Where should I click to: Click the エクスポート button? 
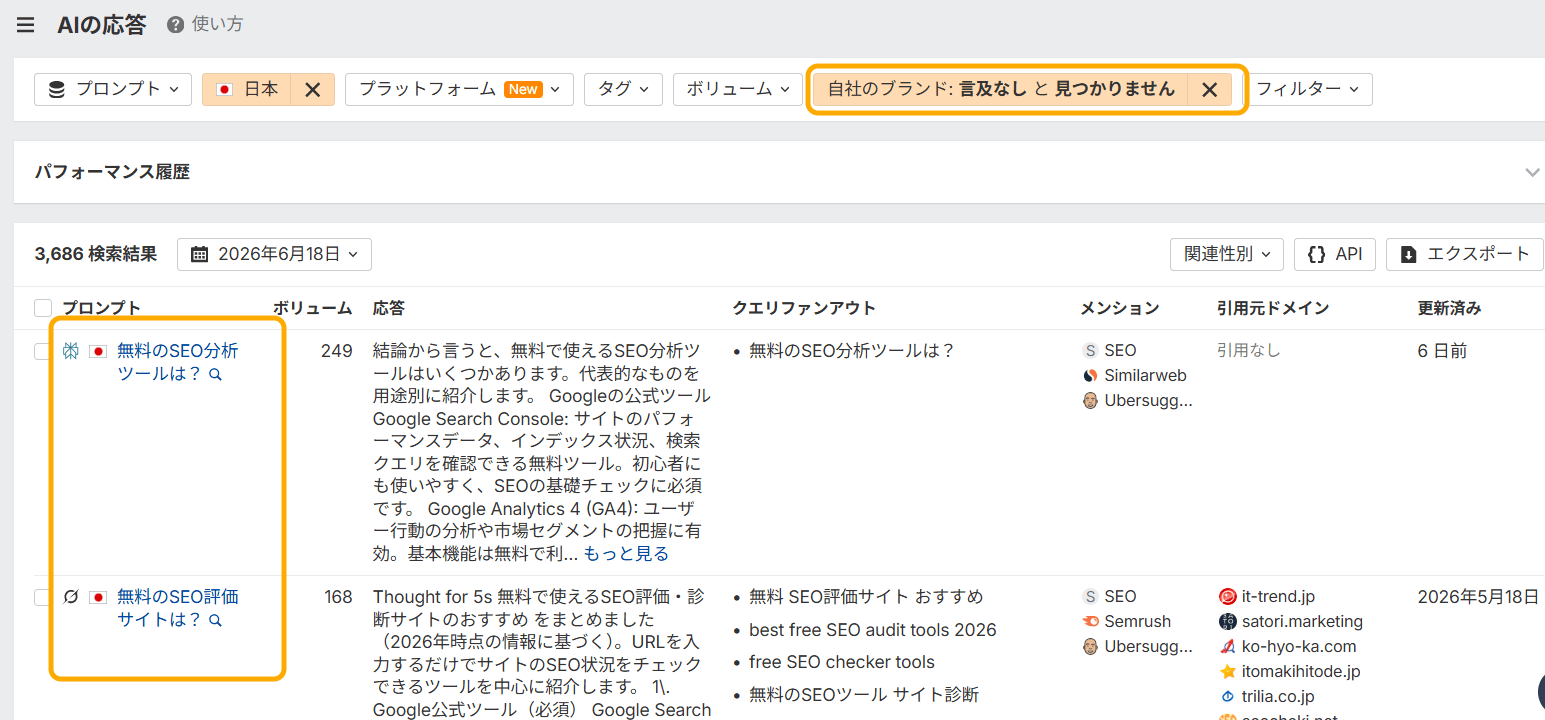pos(1465,254)
